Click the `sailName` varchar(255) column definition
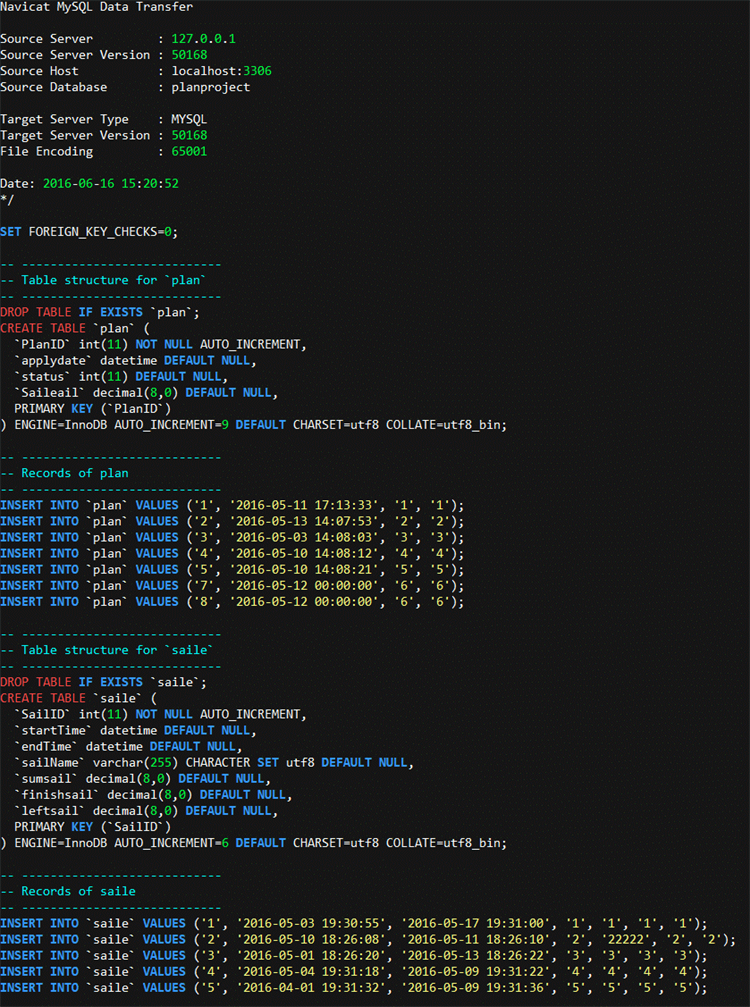Image resolution: width=750 pixels, height=1007 pixels. tap(214, 762)
